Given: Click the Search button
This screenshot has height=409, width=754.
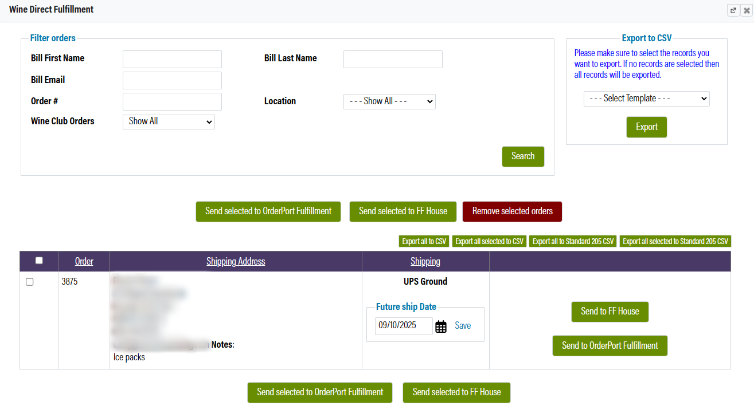Looking at the screenshot, I should 523,157.
